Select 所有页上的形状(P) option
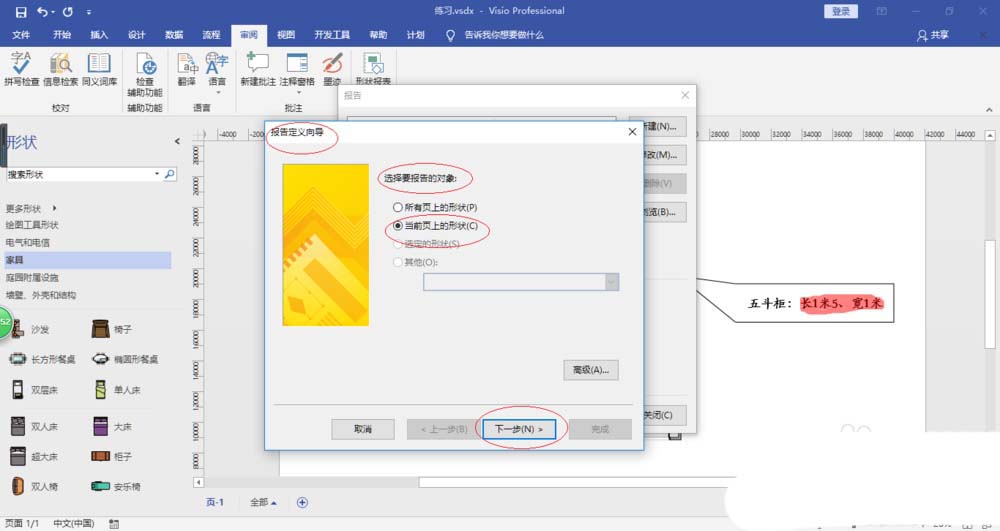The width and height of the screenshot is (1000, 531). (436, 207)
